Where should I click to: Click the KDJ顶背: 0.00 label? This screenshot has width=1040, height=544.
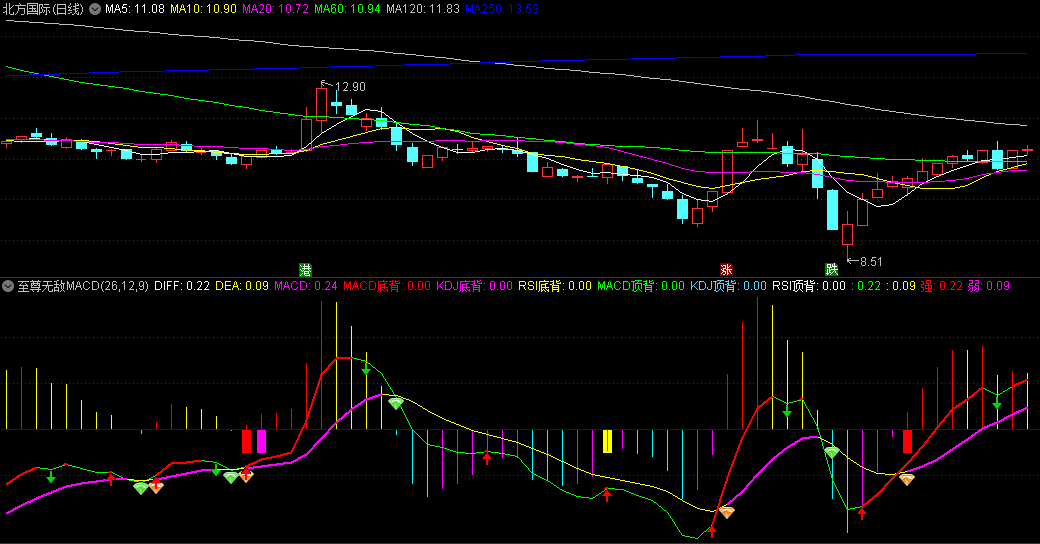coord(728,286)
